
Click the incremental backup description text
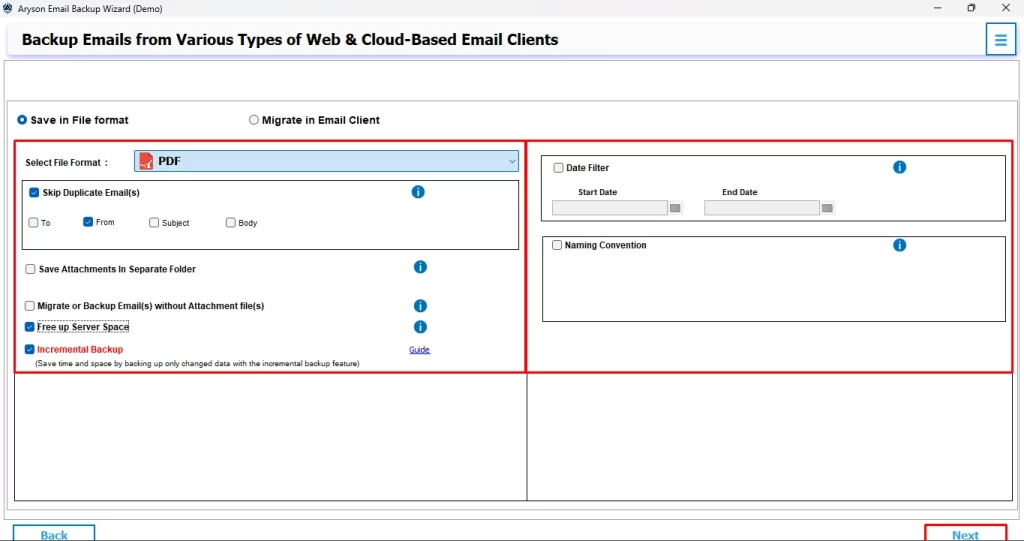[197, 363]
